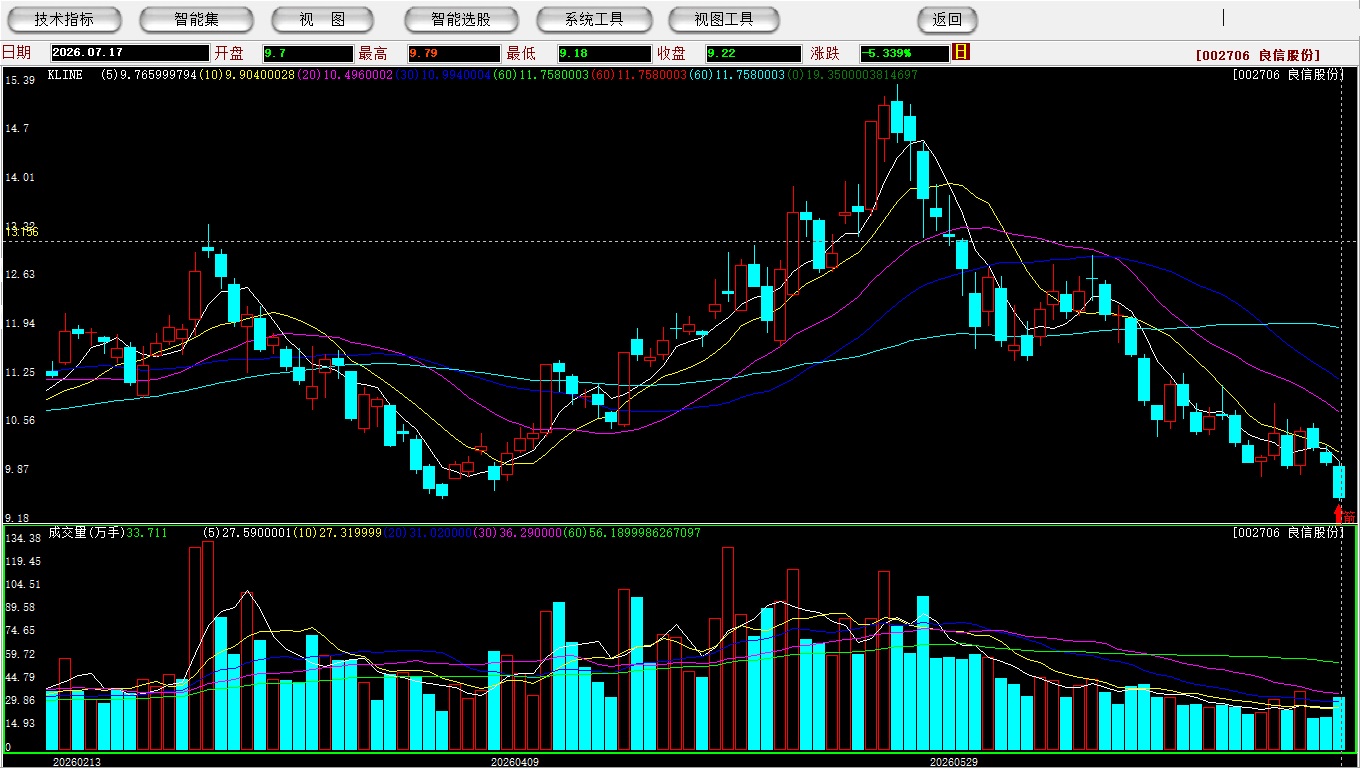Click the volume (5)27.5900001 value
The image size is (1360, 768).
[x=246, y=533]
